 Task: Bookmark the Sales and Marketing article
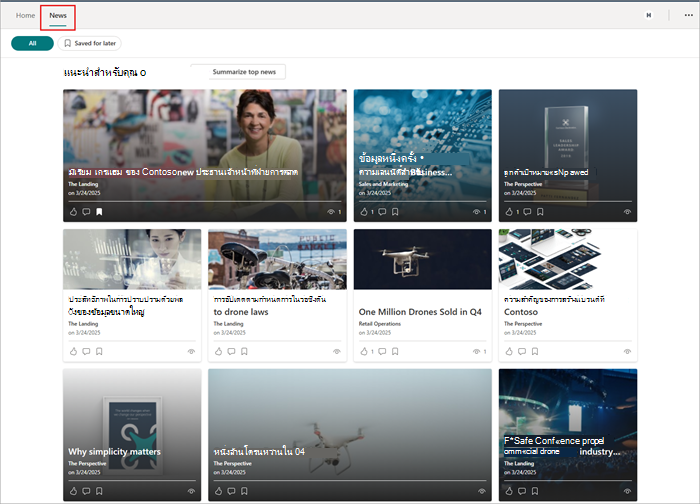pyautogui.click(x=395, y=212)
